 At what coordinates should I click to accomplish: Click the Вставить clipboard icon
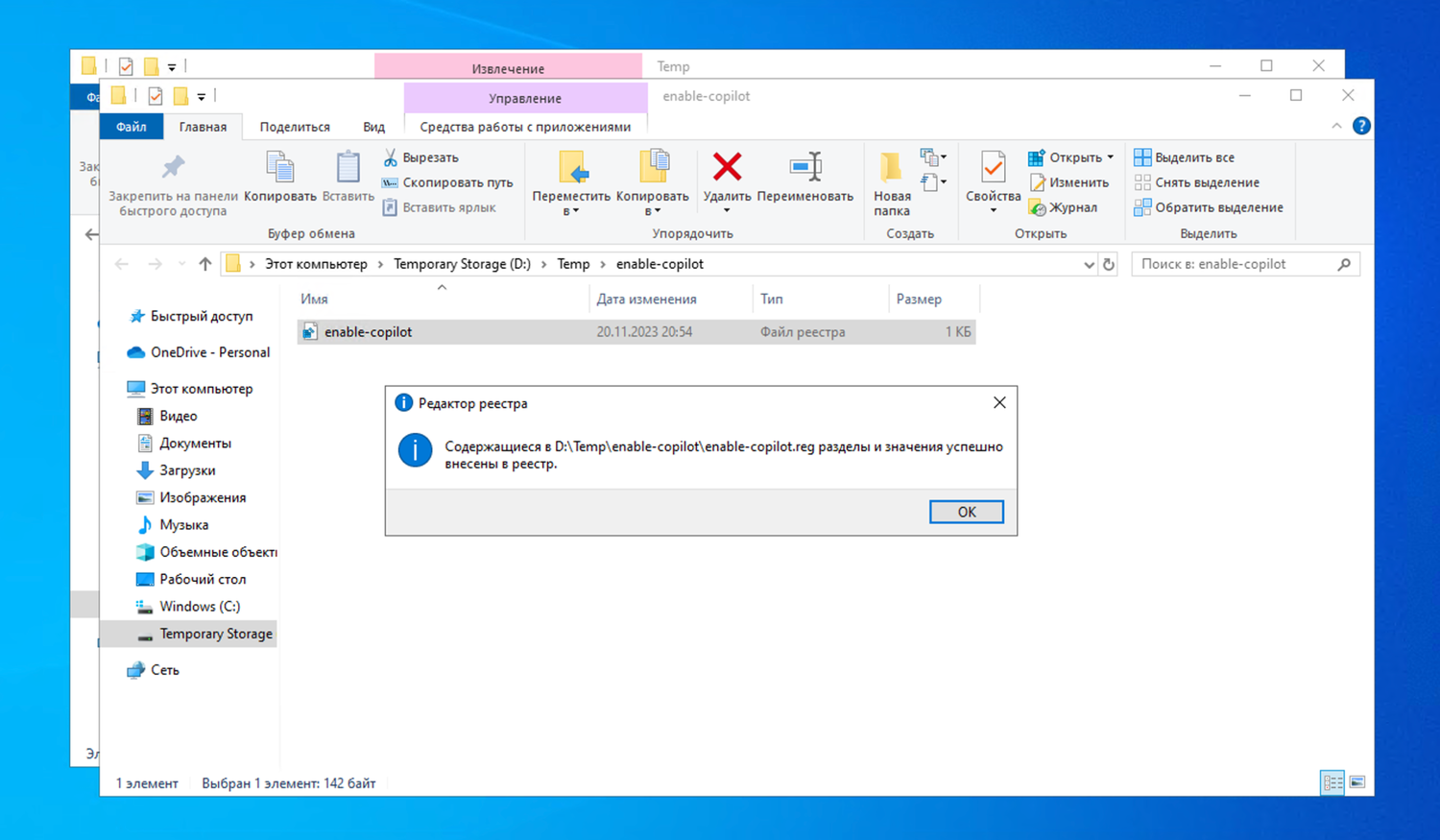(x=348, y=168)
